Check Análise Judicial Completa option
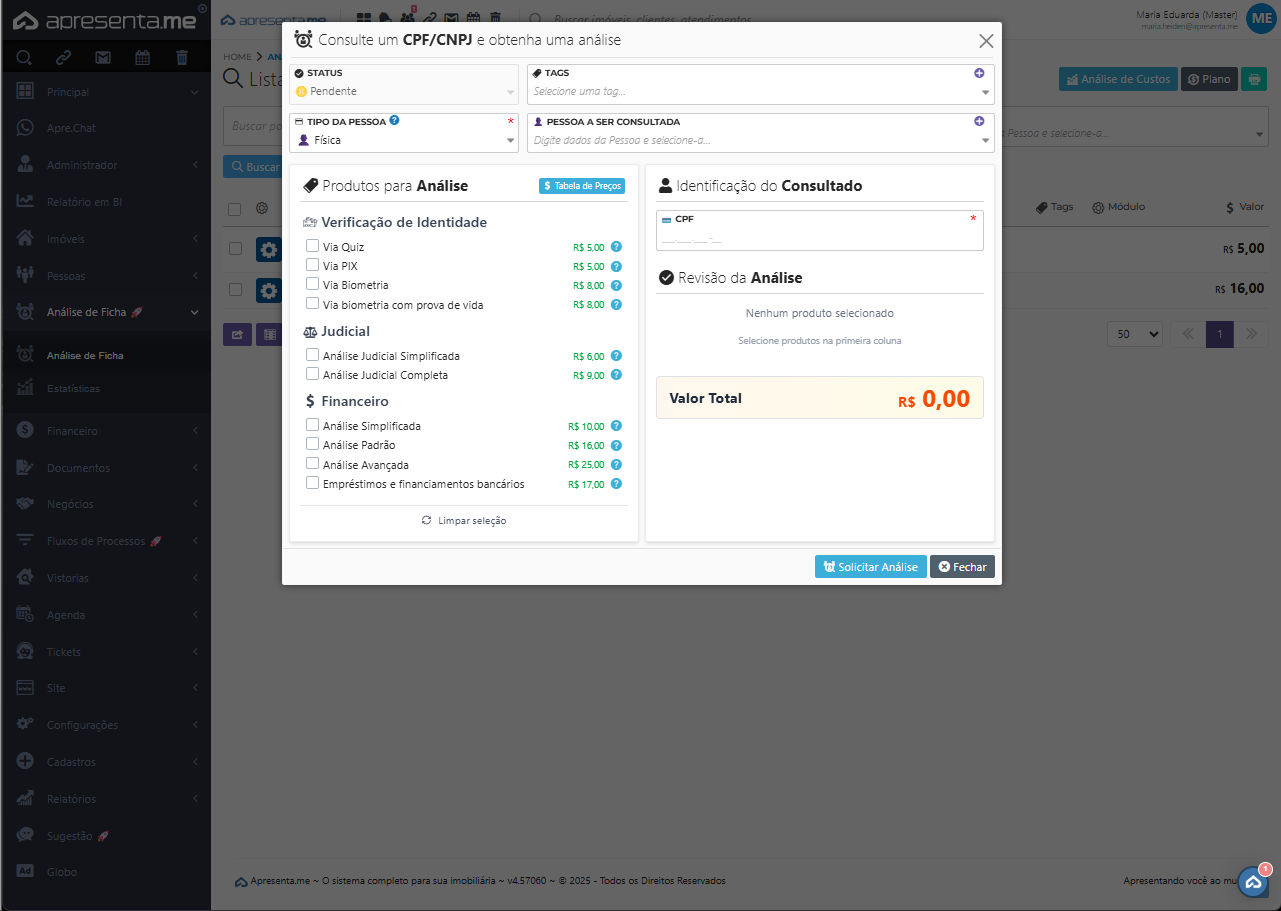Image resolution: width=1281 pixels, height=911 pixels. [313, 374]
